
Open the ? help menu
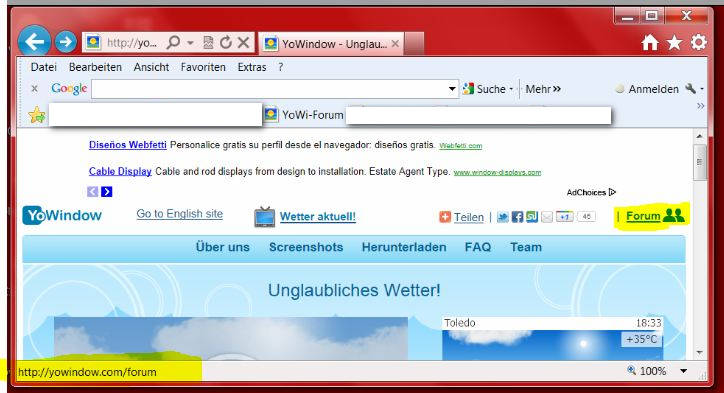pyautogui.click(x=281, y=67)
